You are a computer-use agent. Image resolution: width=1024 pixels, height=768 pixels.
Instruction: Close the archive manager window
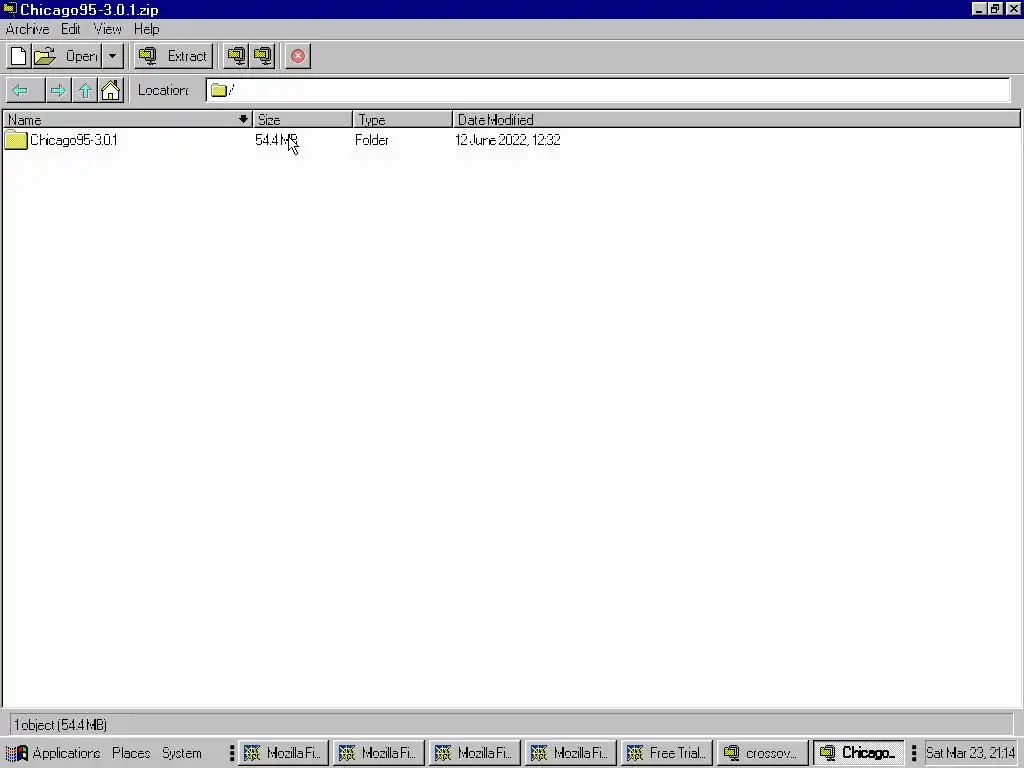(1013, 9)
